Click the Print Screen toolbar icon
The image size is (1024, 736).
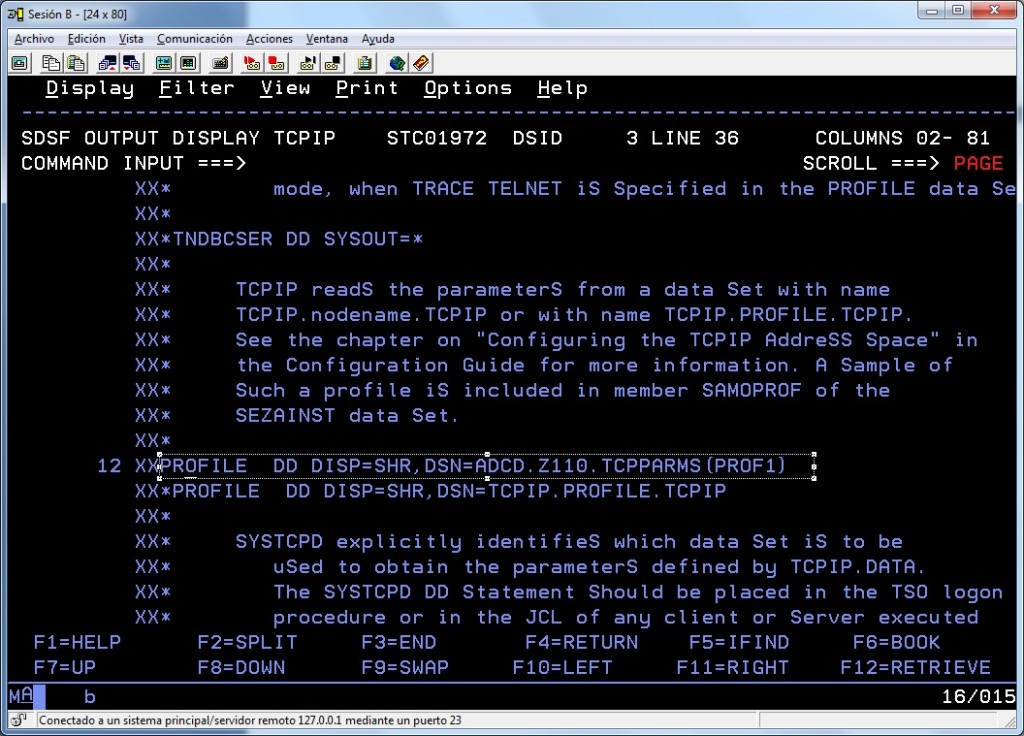click(20, 63)
